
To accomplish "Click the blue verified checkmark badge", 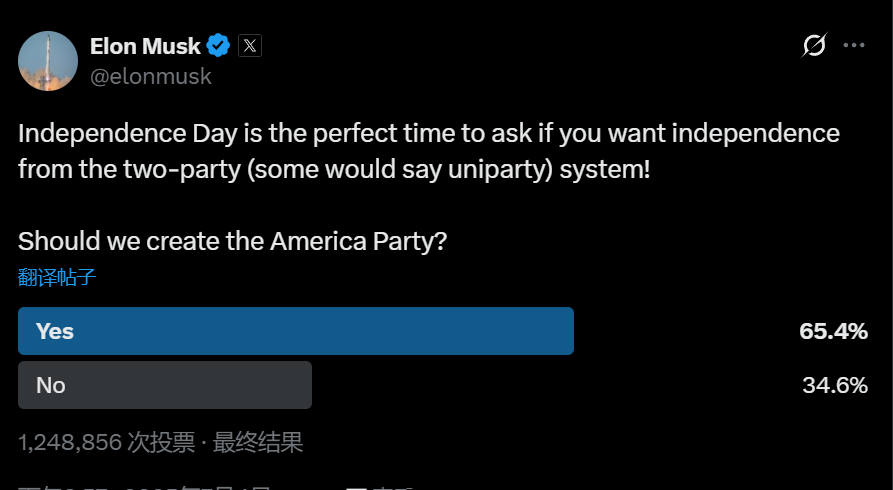I will tap(218, 46).
